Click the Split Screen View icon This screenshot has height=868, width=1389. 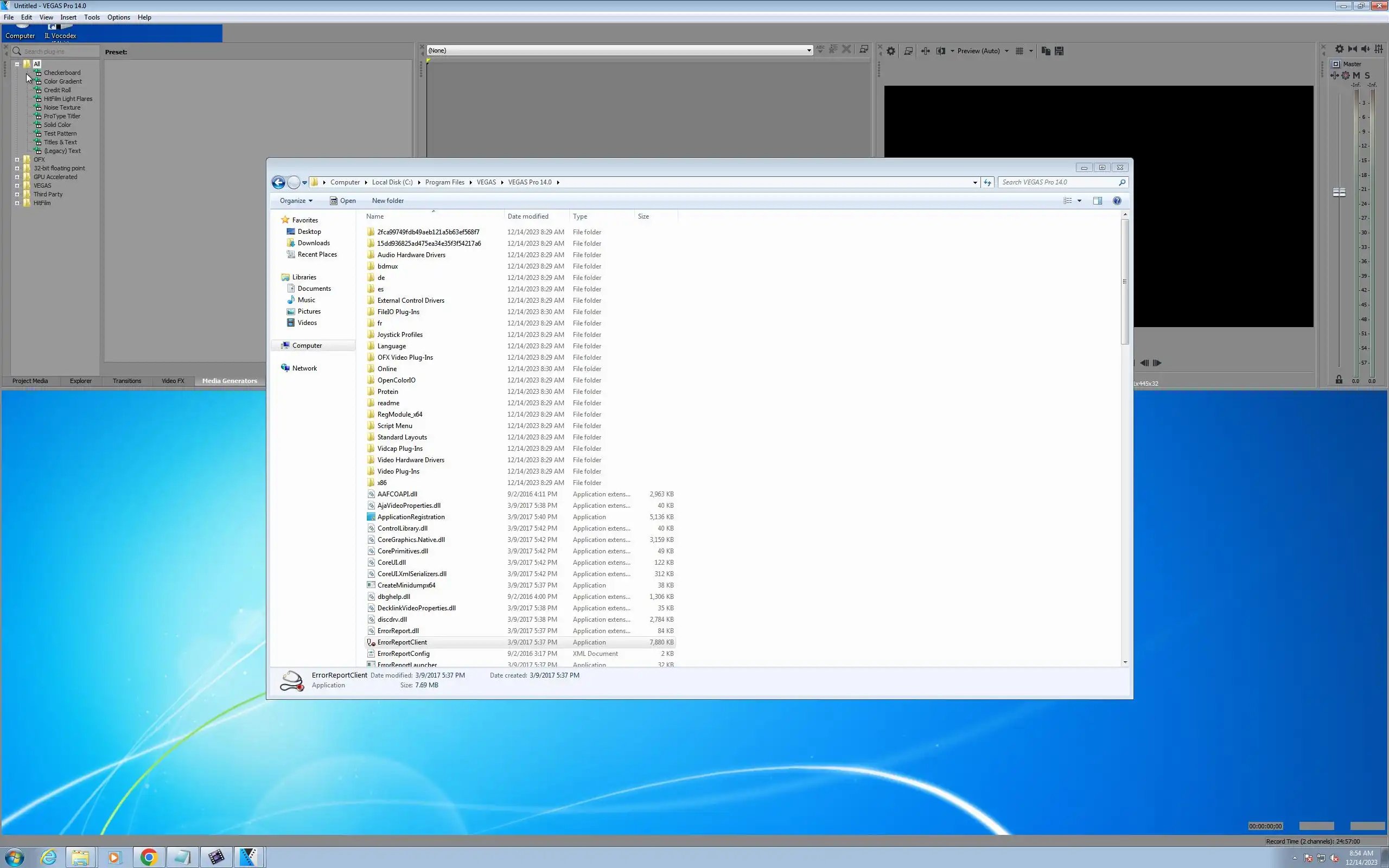(941, 51)
